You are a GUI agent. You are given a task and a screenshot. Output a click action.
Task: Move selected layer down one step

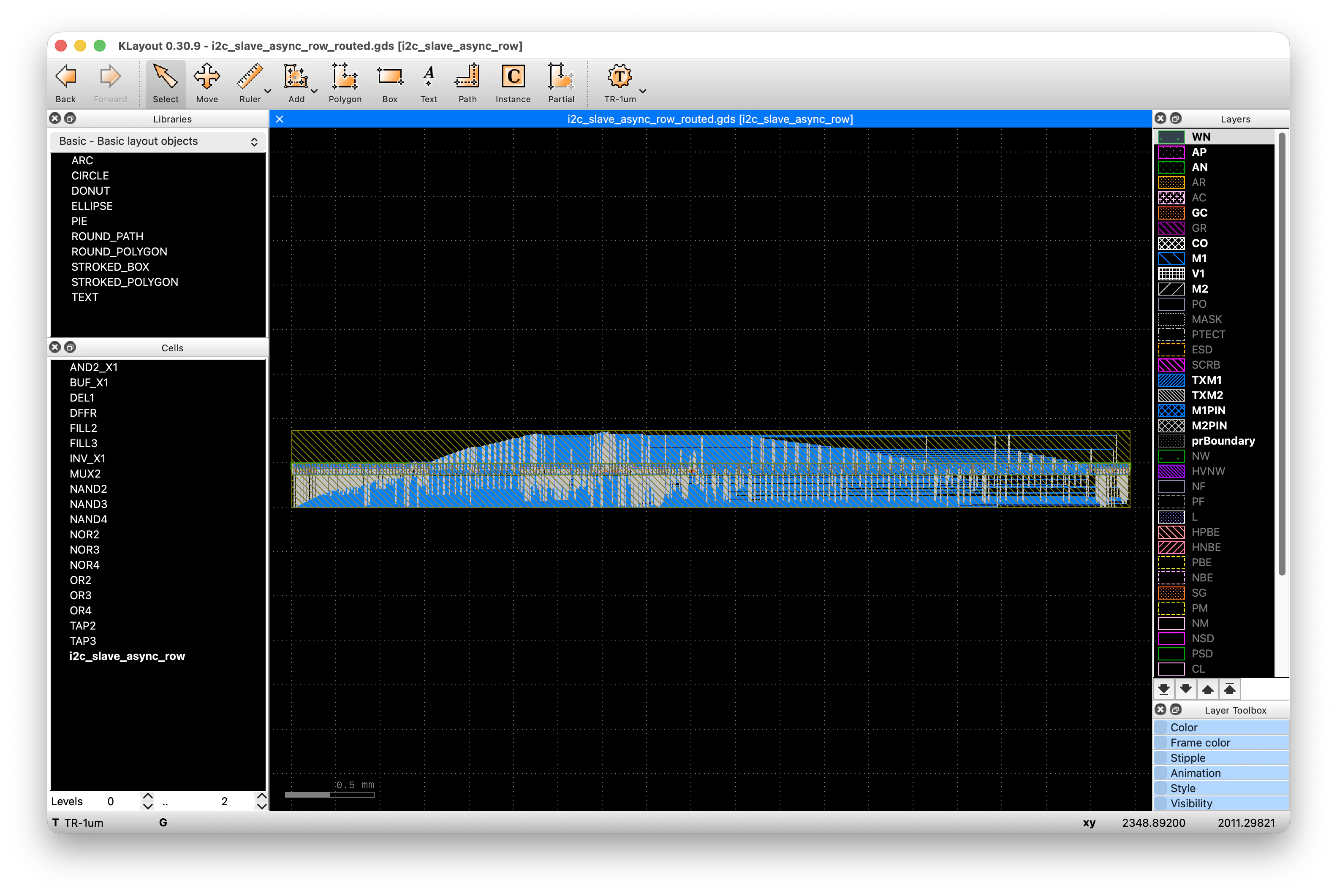click(x=1185, y=689)
